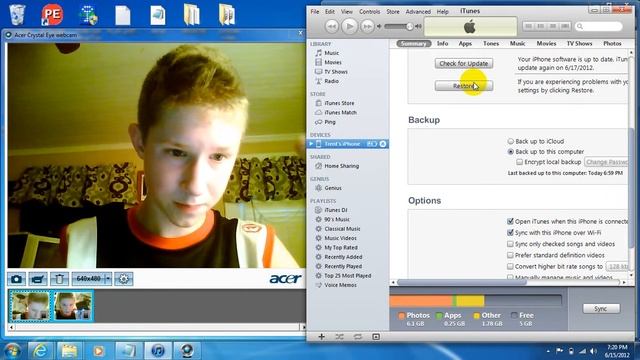
Task: Expand the iPhone device triangle
Action: pyautogui.click(x=311, y=144)
